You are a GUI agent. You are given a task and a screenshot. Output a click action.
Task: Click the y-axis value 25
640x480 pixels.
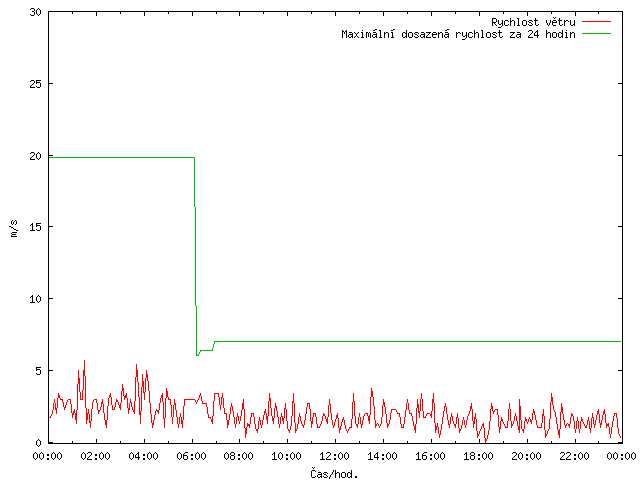coord(36,84)
